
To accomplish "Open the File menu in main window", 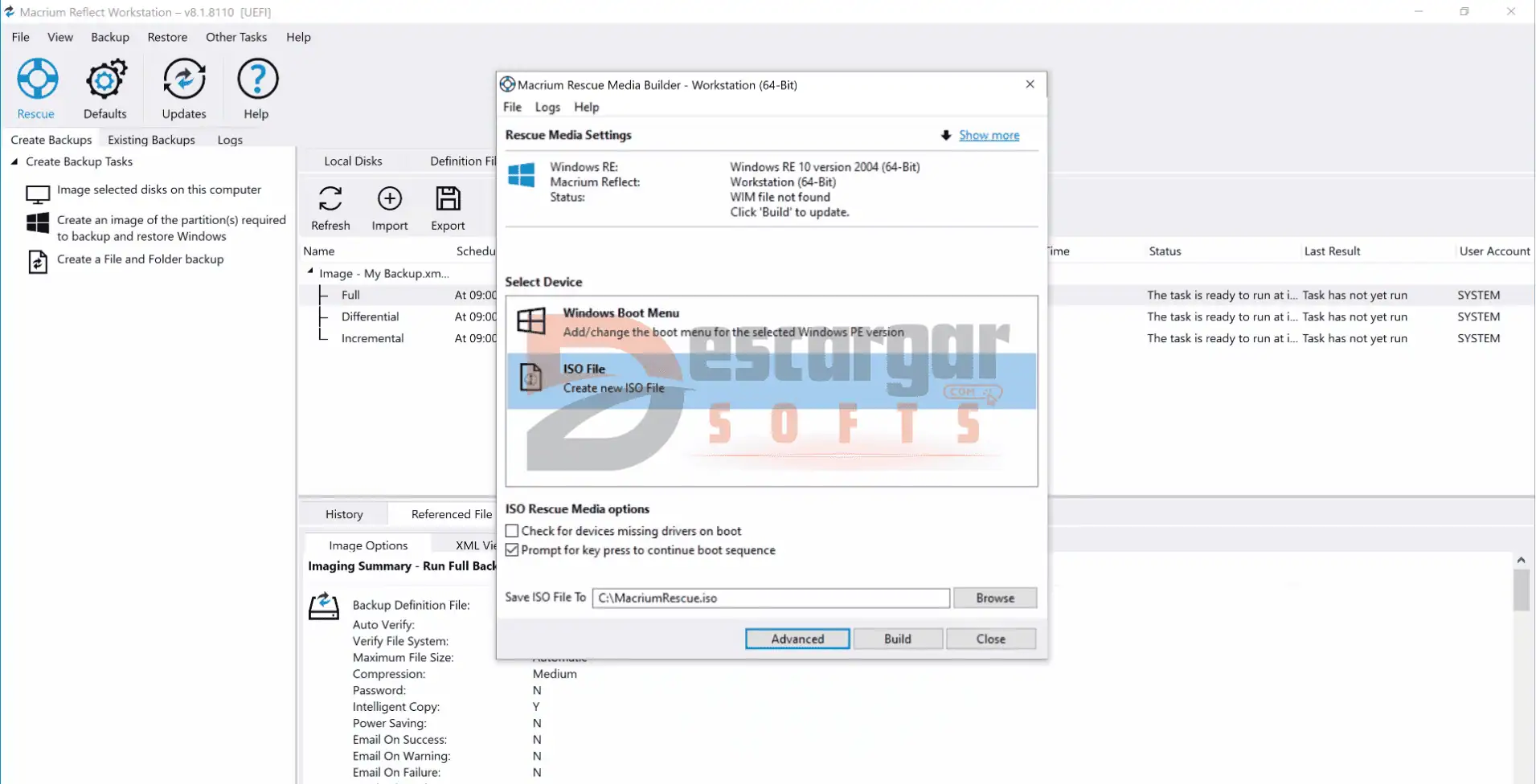I will pos(21,37).
